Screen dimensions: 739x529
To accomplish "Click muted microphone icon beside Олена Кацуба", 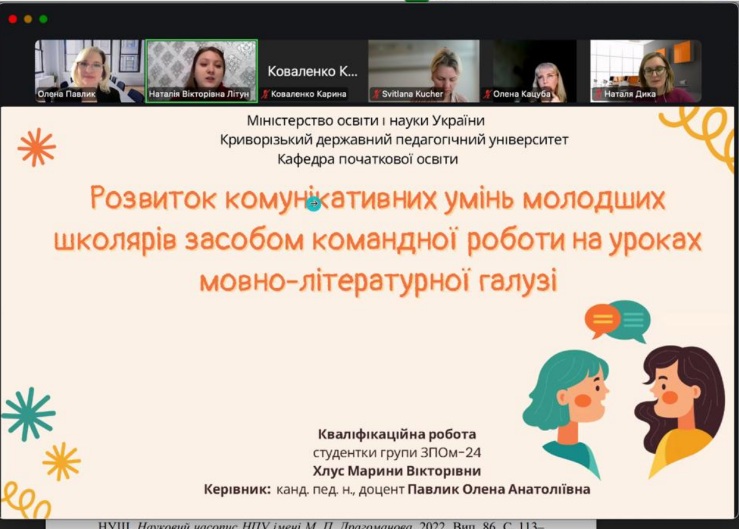I will pos(486,95).
